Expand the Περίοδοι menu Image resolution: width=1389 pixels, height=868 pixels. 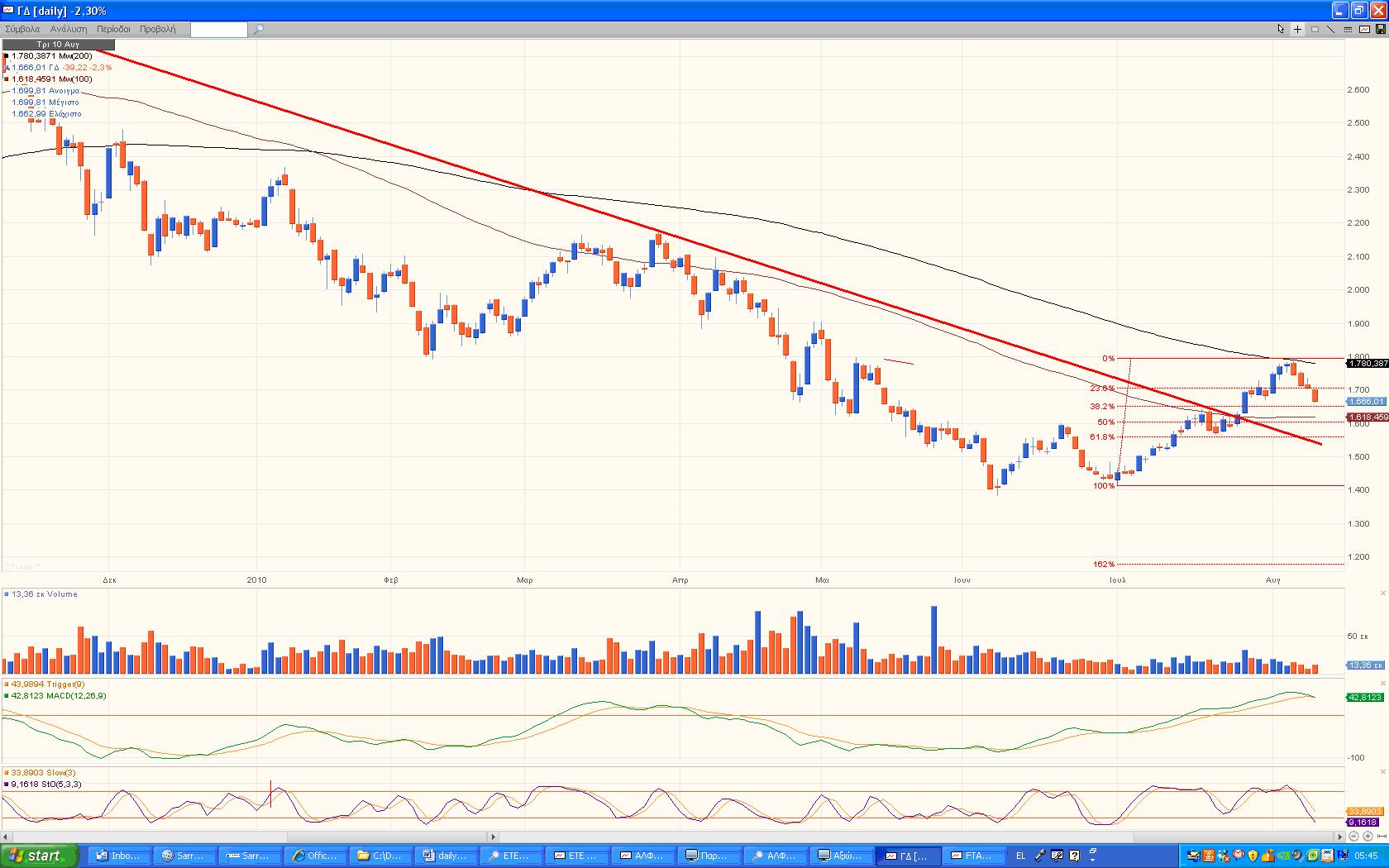113,29
